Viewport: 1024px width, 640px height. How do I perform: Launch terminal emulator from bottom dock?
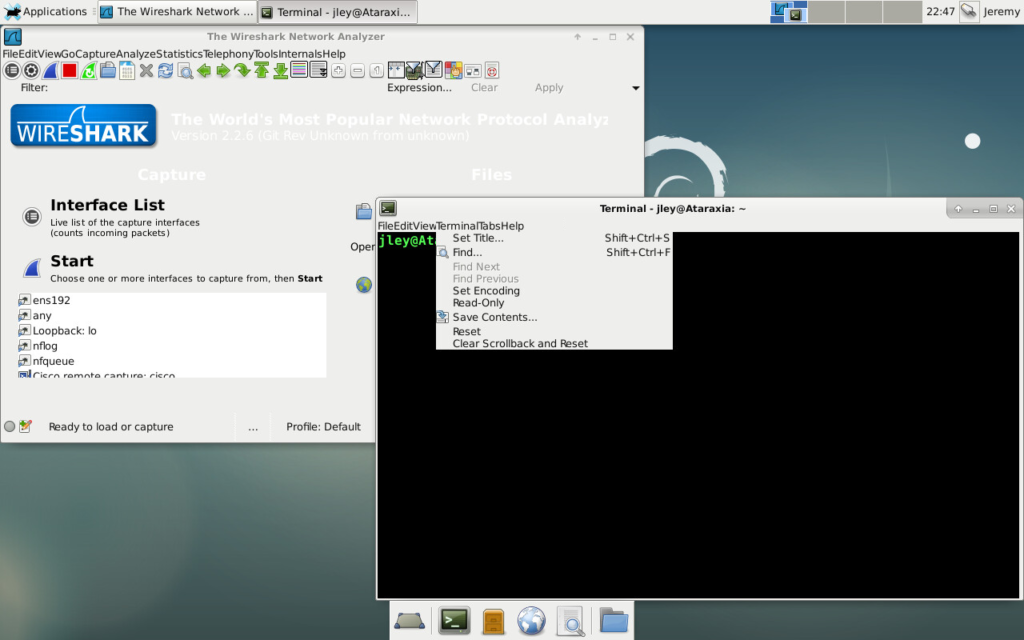point(454,620)
